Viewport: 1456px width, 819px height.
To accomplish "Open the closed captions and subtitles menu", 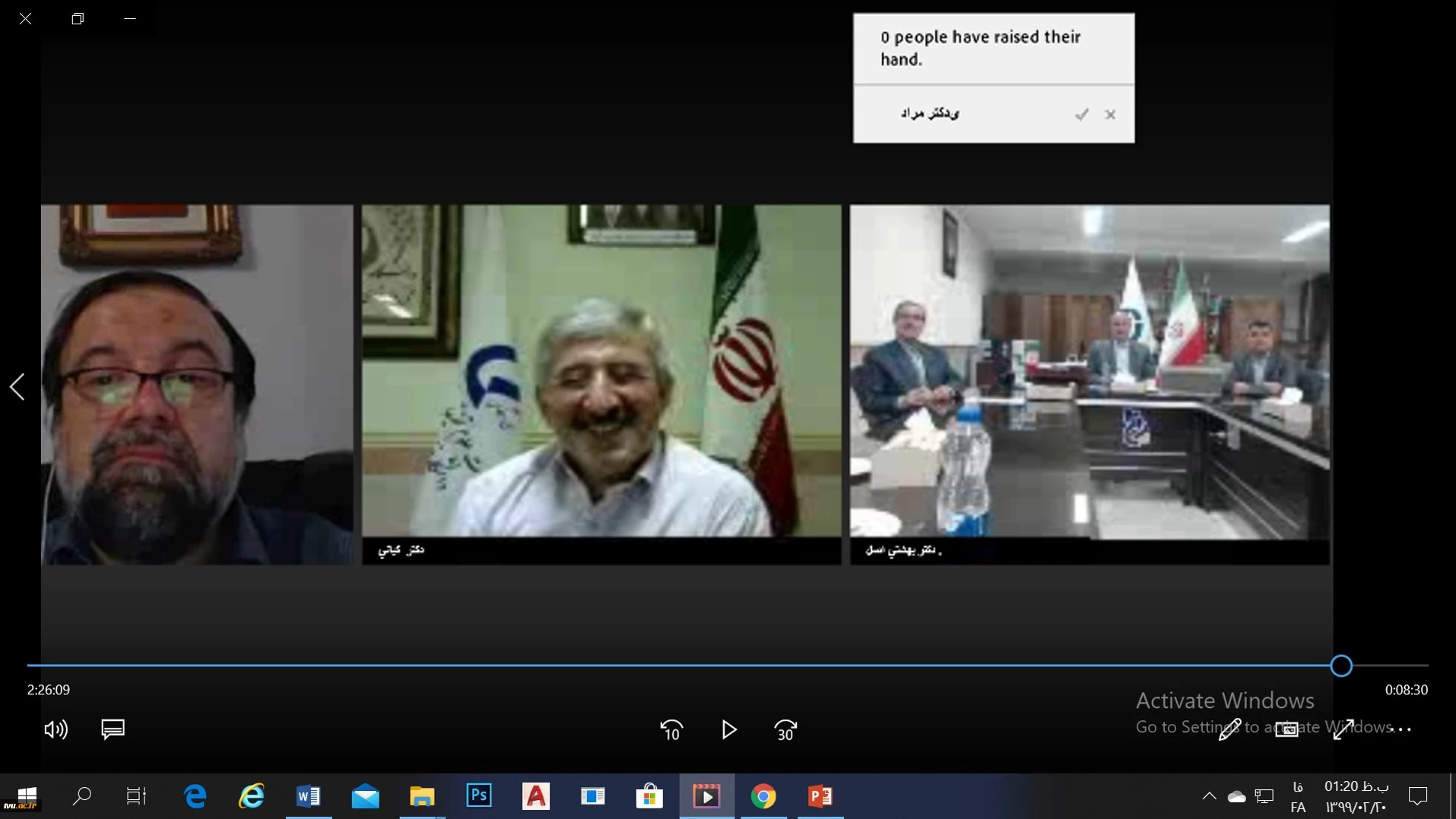I will coord(113,729).
